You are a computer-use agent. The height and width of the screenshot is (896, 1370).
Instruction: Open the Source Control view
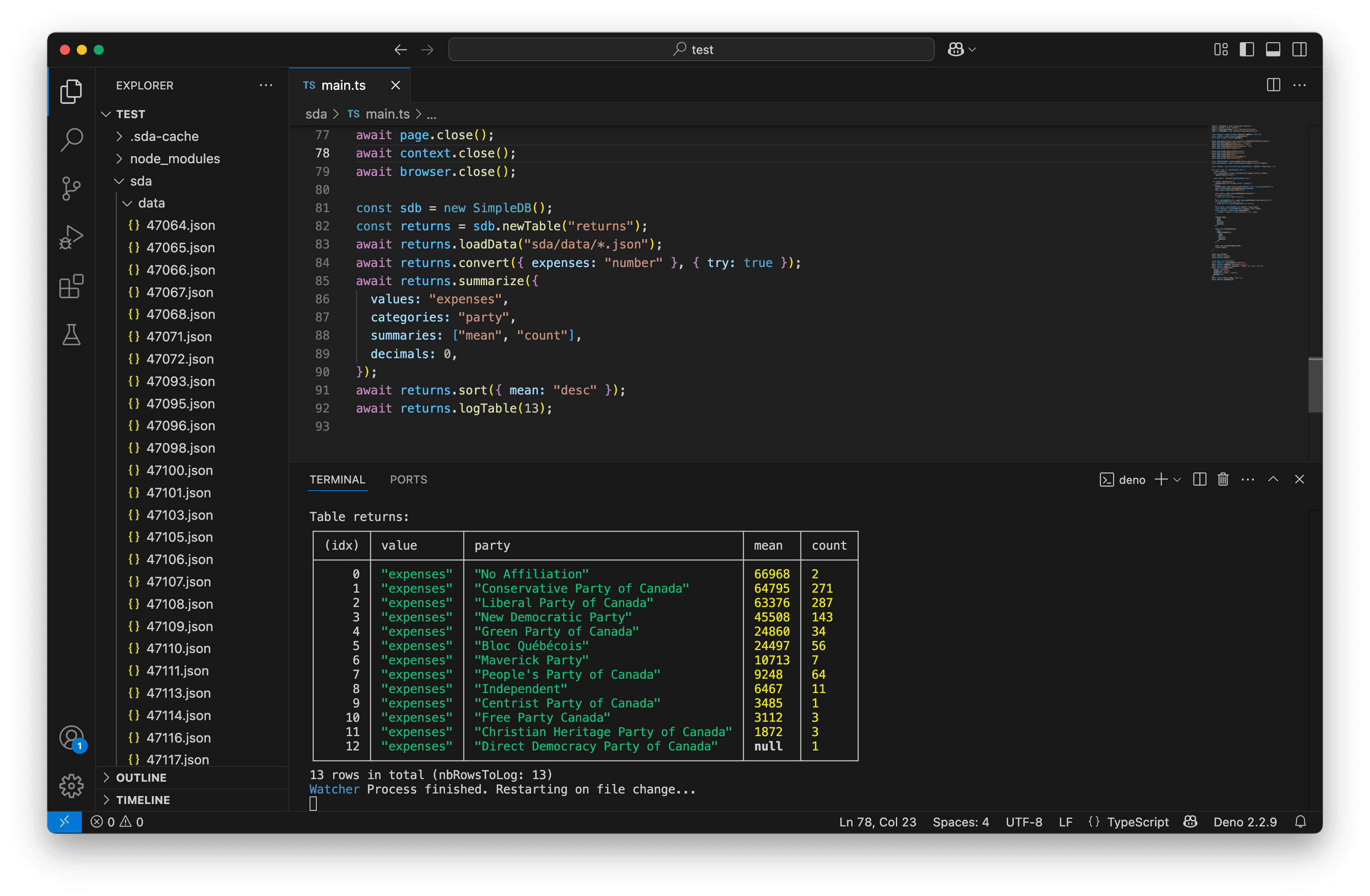(x=71, y=188)
